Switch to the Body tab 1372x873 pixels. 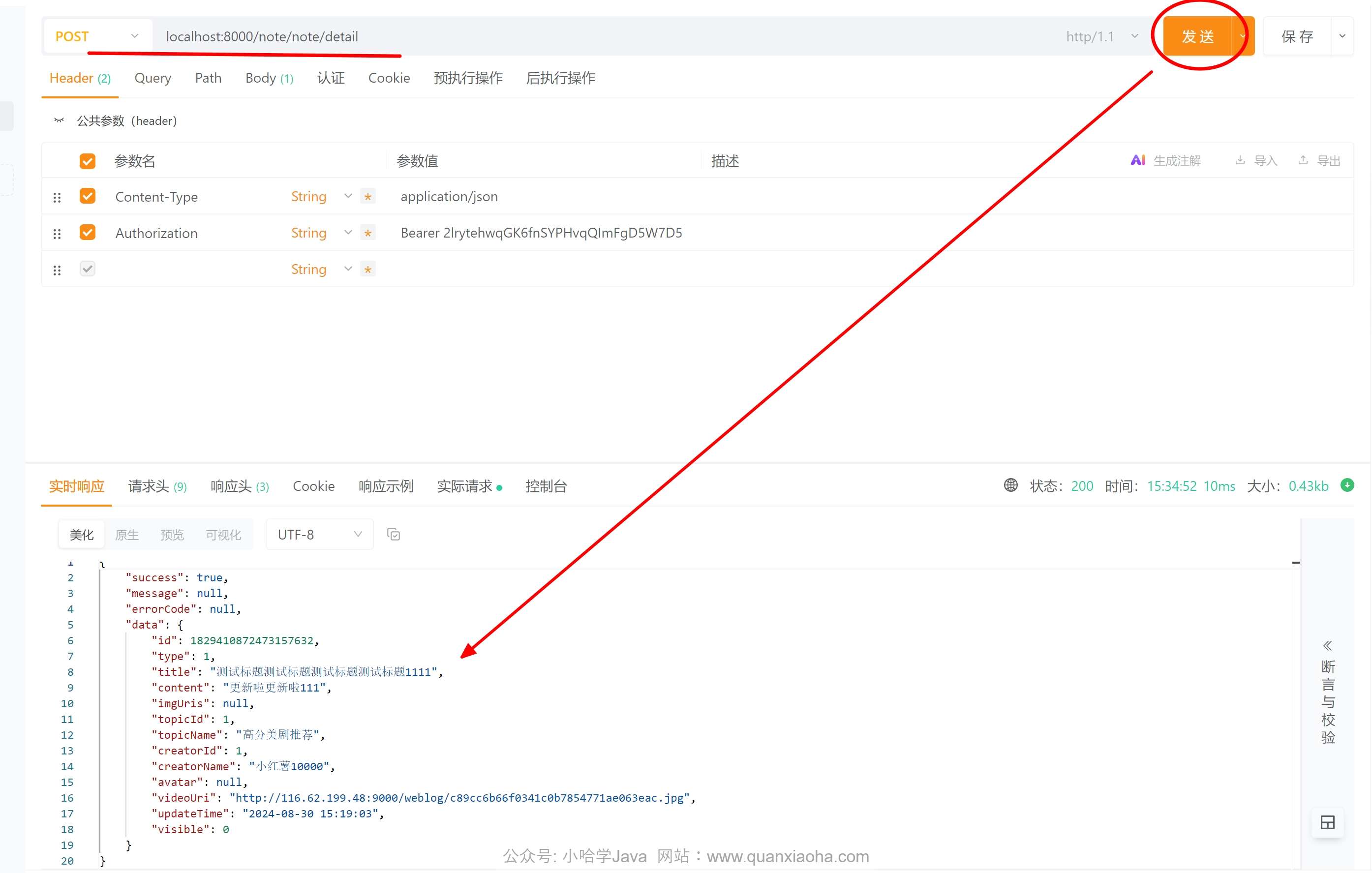[x=269, y=78]
